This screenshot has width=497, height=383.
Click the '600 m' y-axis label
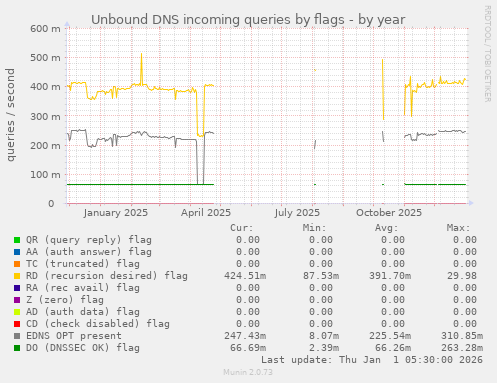(x=45, y=29)
